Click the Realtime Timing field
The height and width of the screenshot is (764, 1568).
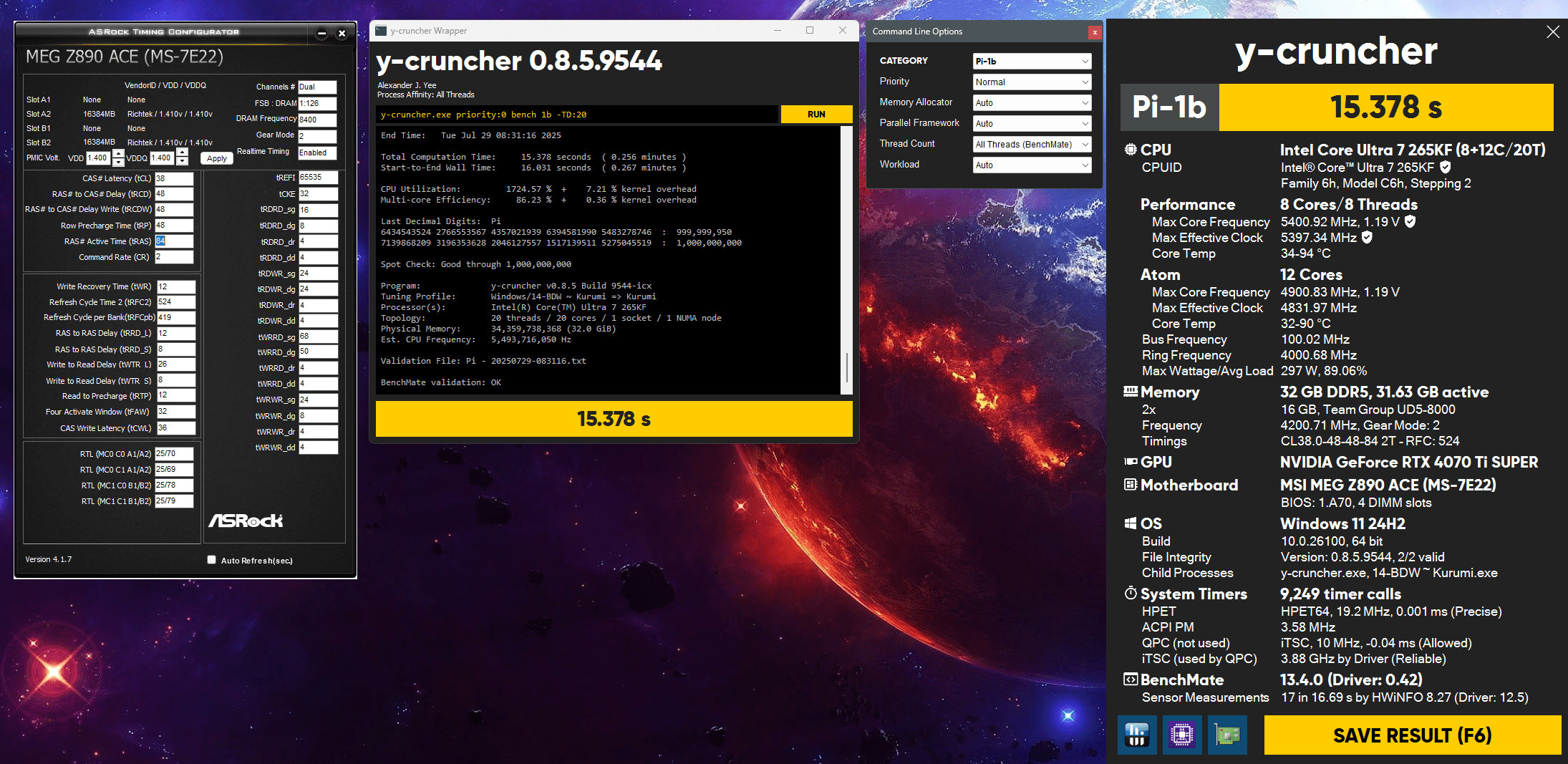coord(317,153)
